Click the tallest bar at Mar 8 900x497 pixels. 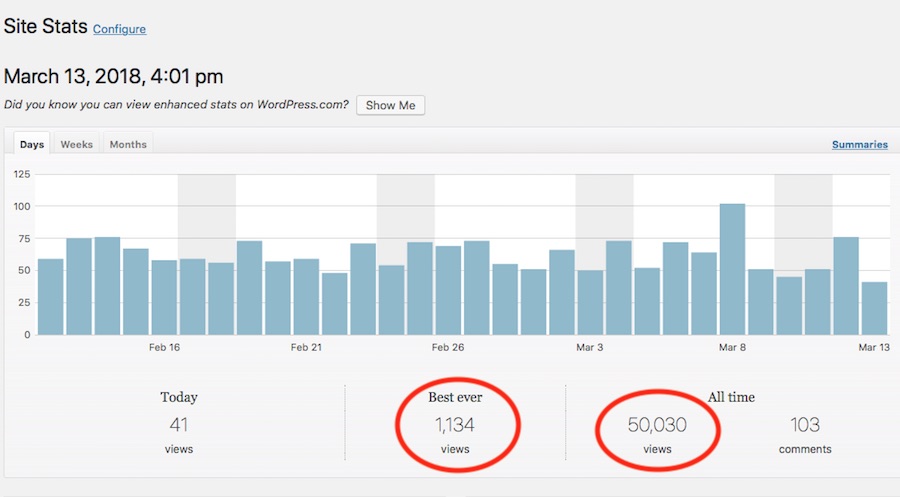click(732, 270)
